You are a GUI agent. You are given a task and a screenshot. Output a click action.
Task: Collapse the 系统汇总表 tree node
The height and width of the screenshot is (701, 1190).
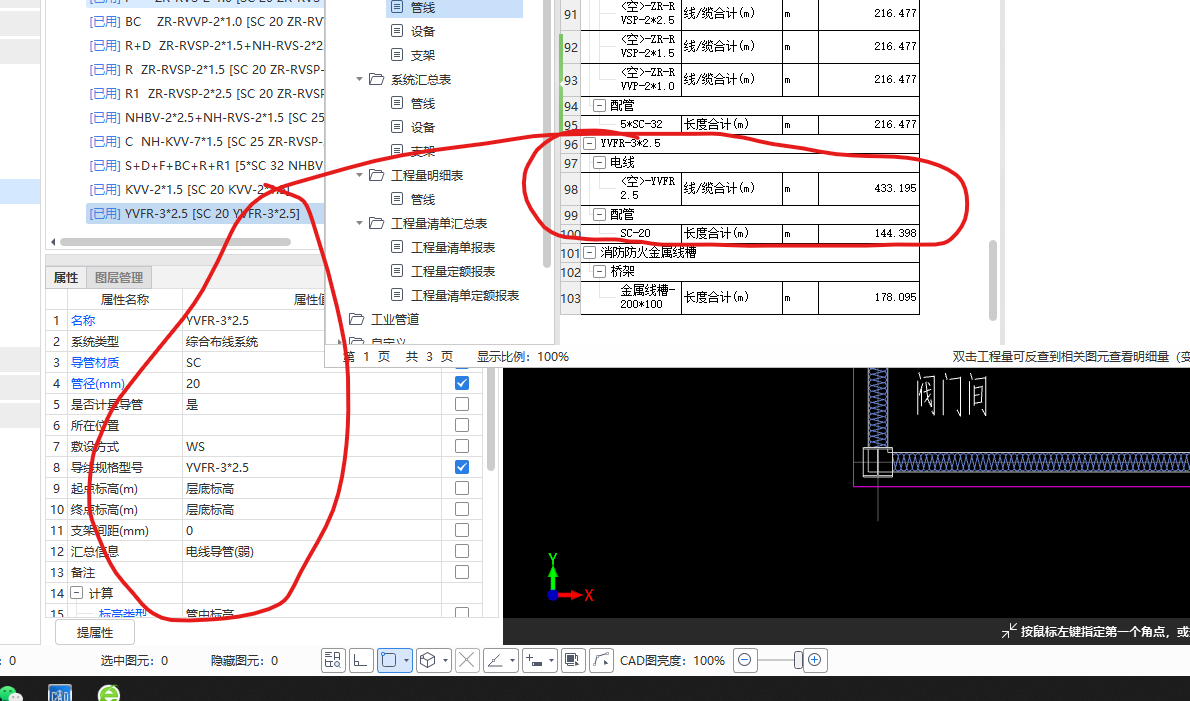360,79
